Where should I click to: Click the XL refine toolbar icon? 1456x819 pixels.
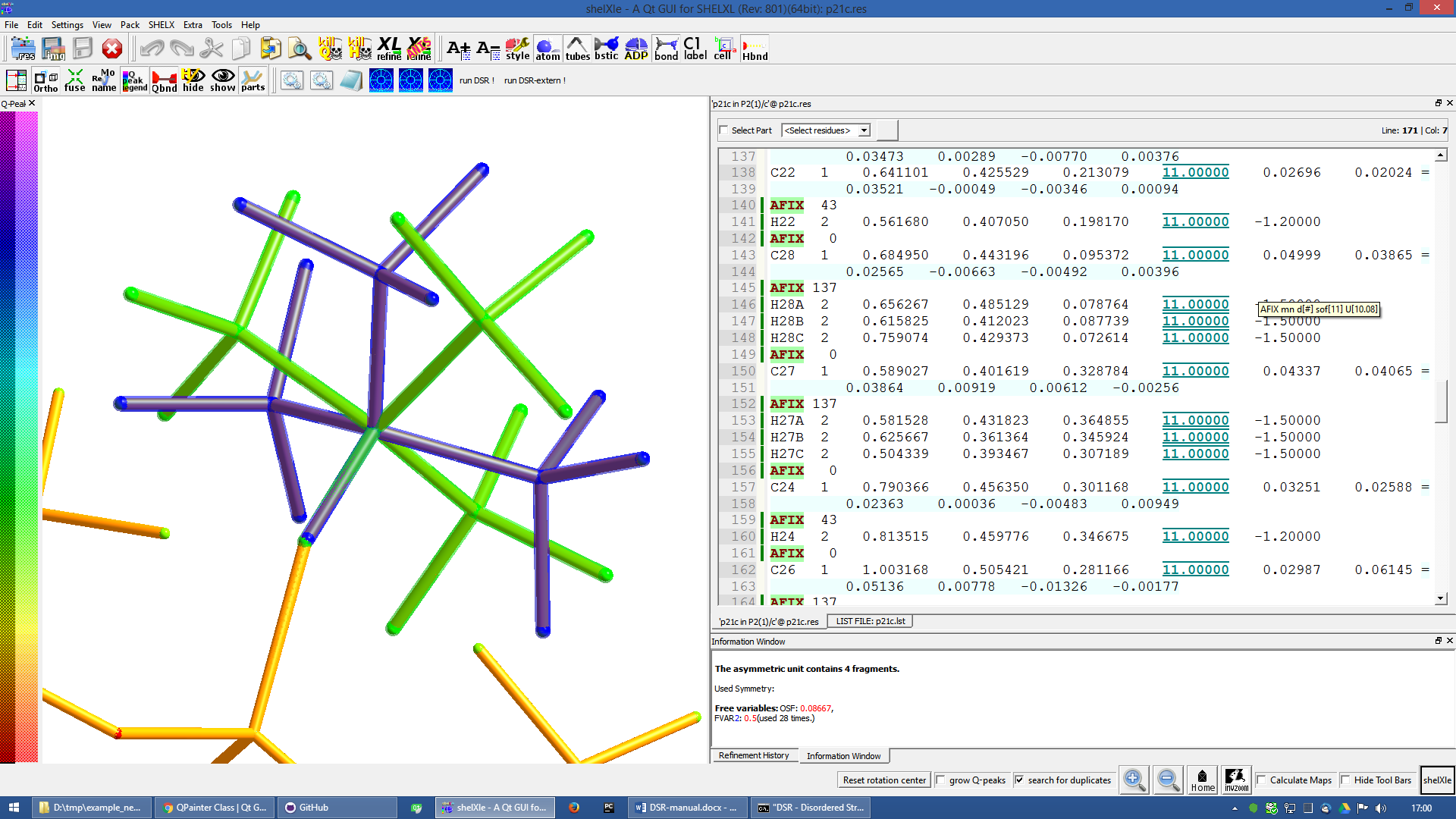coord(389,49)
